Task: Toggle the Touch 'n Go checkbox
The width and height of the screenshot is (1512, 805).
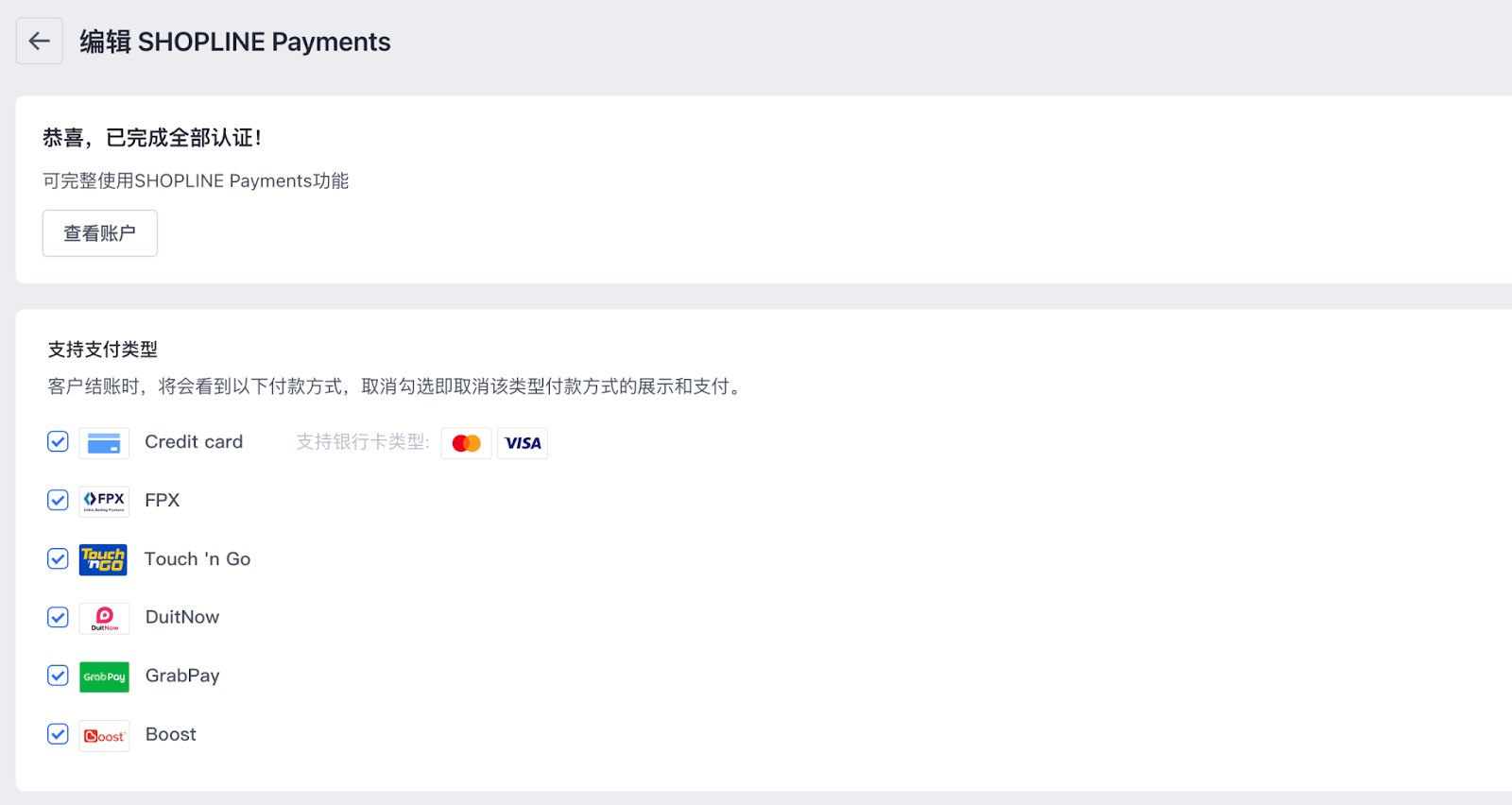Action: pos(58,559)
